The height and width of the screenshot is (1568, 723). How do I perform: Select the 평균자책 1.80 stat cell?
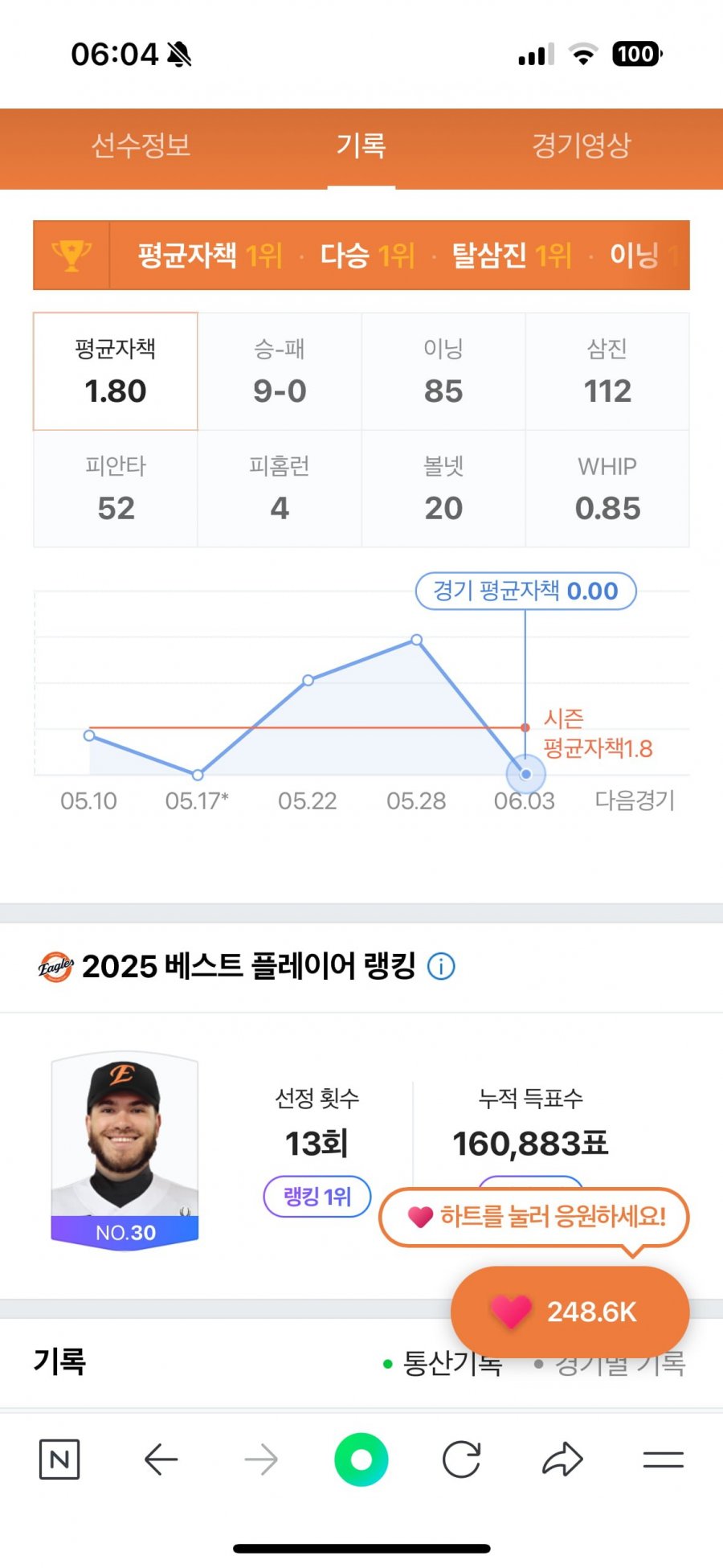[116, 371]
